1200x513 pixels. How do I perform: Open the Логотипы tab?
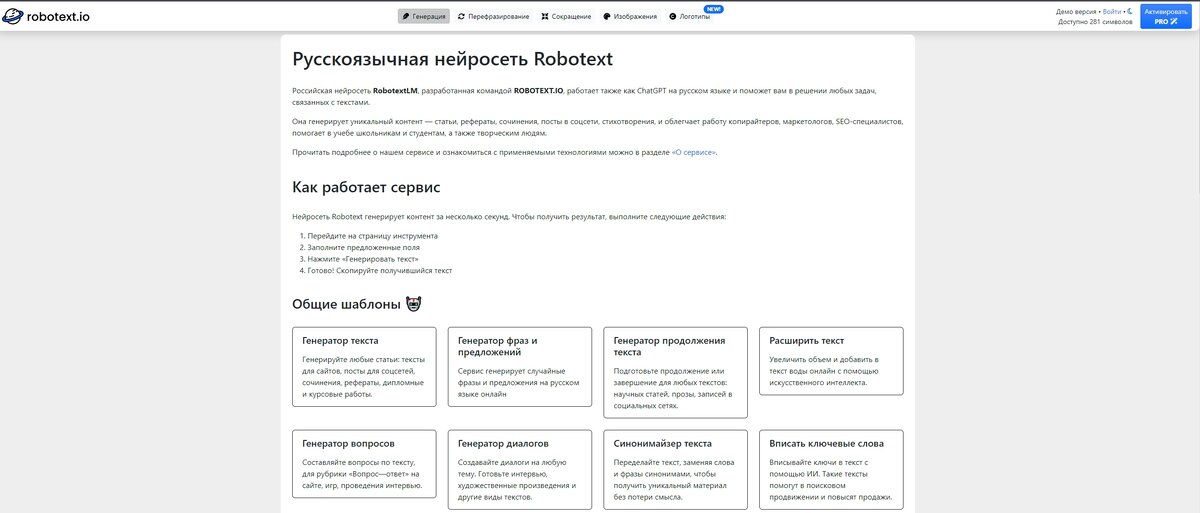(x=690, y=16)
